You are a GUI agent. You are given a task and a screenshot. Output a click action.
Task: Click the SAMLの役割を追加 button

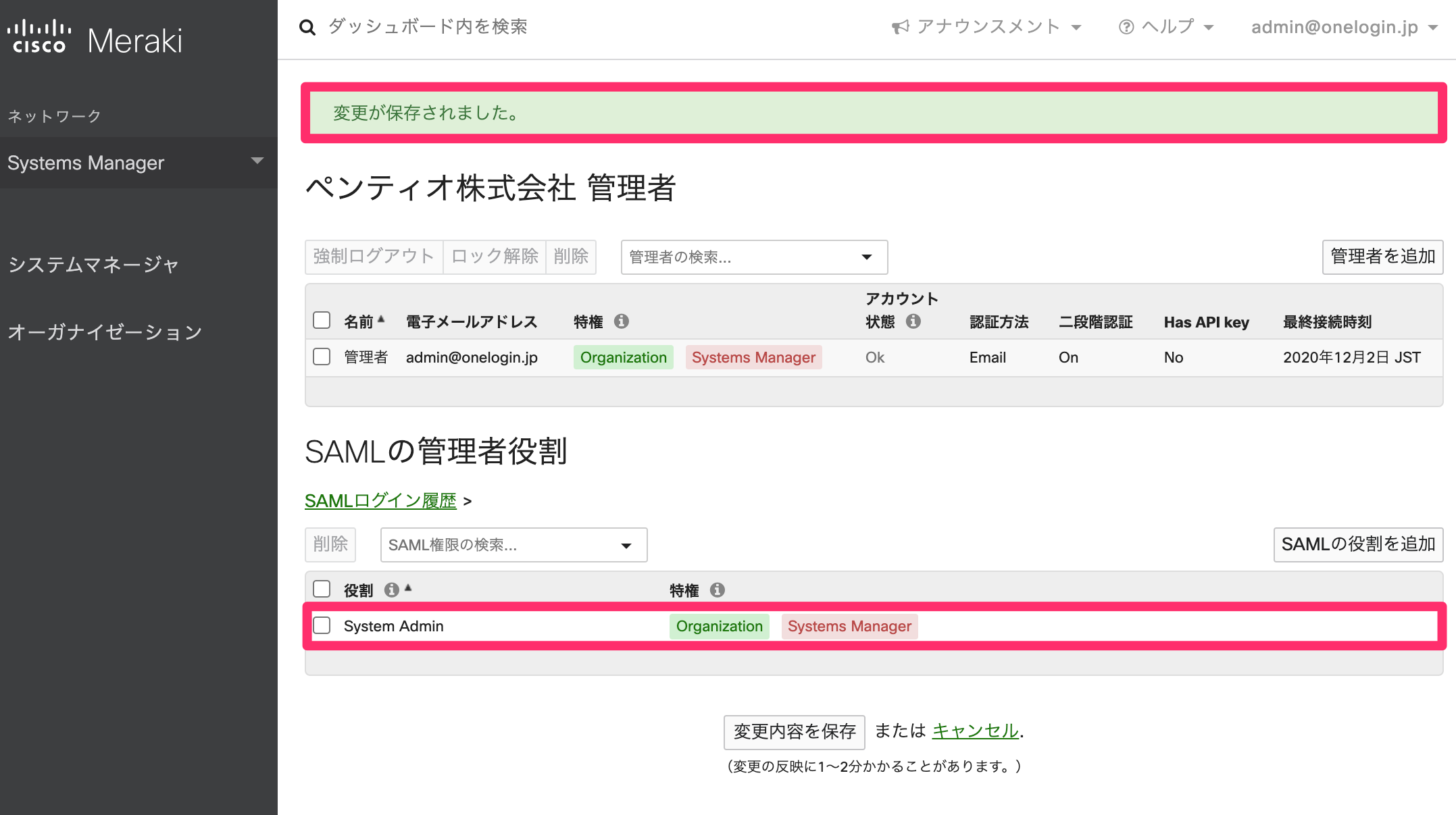1358,544
